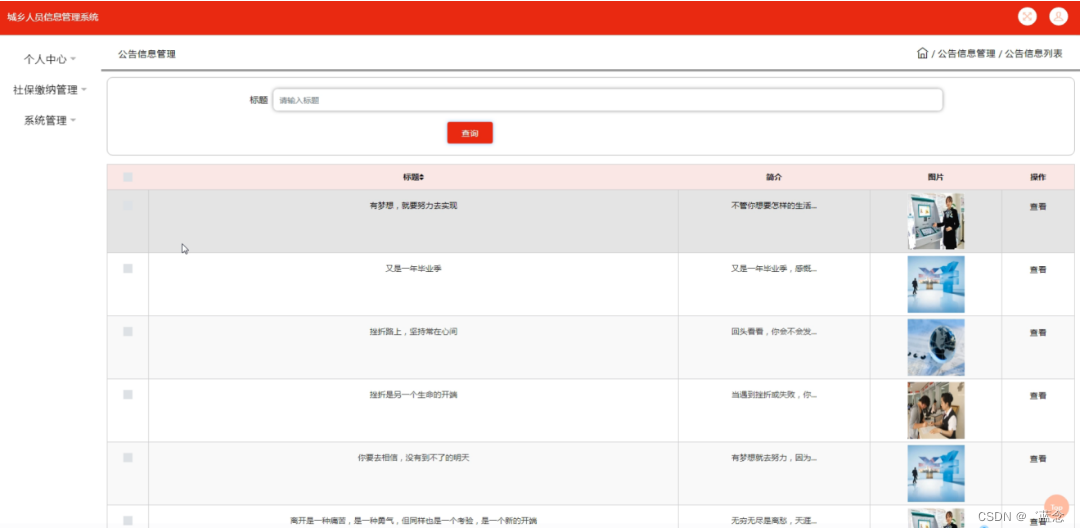Click the title 挫折路上，坚持常在心间
Screen dimensions: 1080x532
(x=413, y=331)
